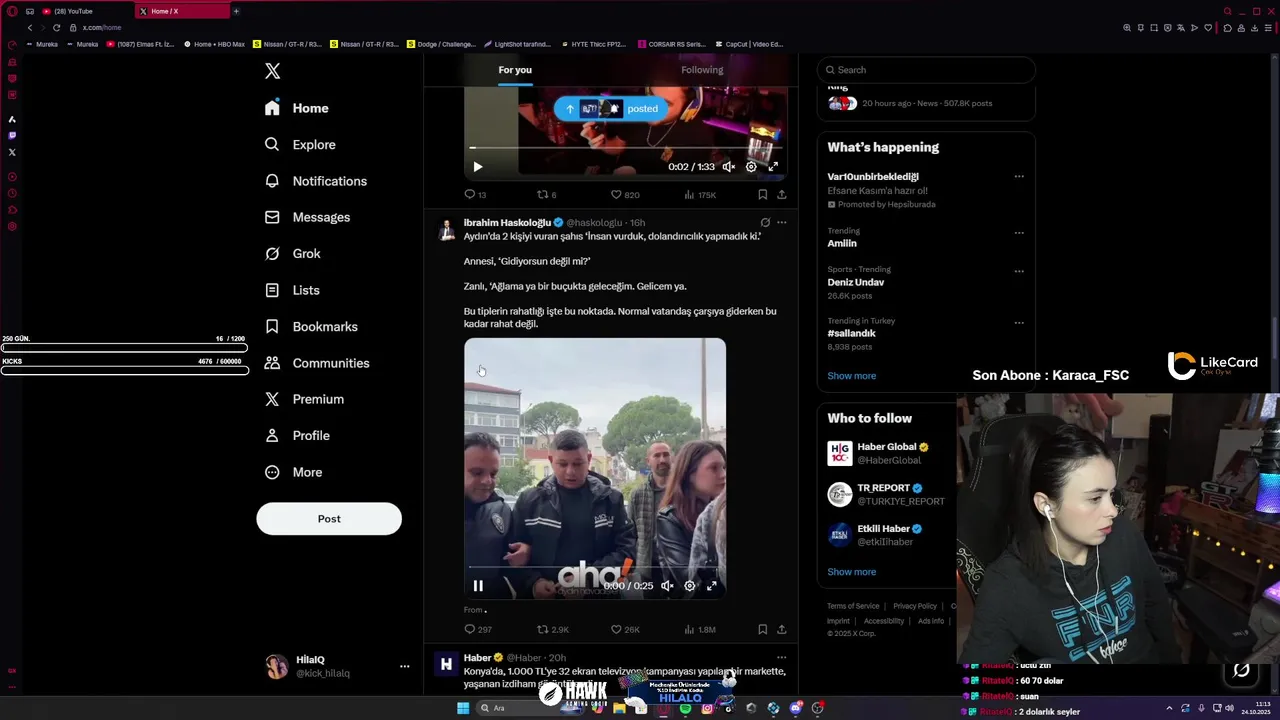The image size is (1280, 720).
Task: Make the top video fullscreen
Action: pos(773,167)
